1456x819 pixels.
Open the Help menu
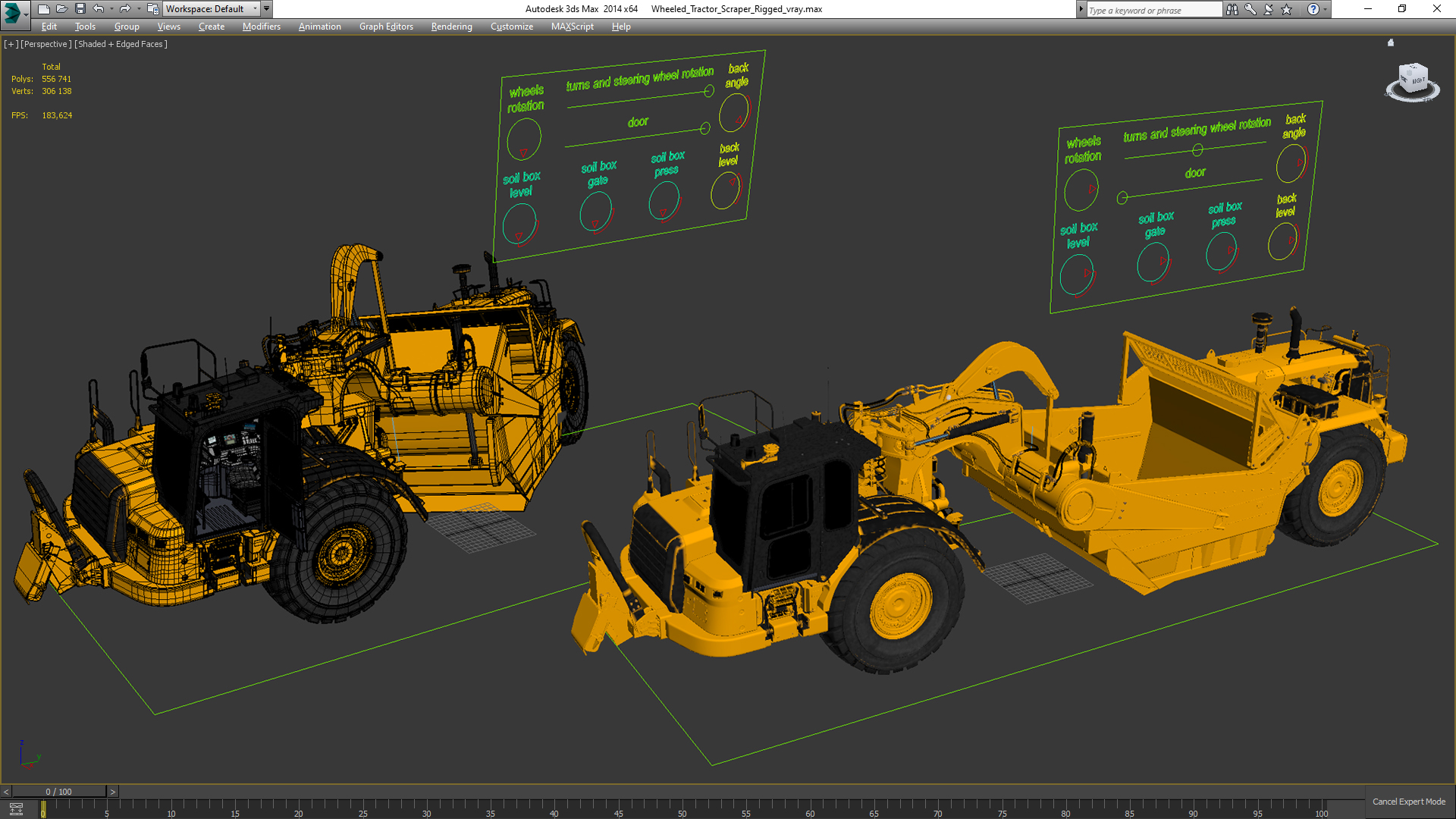621,27
